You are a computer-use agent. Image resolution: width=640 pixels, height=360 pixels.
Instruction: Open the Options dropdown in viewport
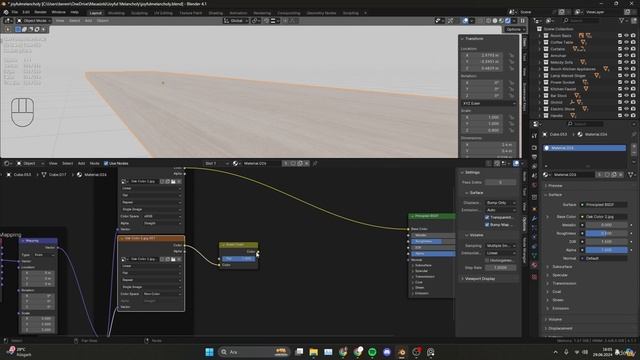point(515,29)
